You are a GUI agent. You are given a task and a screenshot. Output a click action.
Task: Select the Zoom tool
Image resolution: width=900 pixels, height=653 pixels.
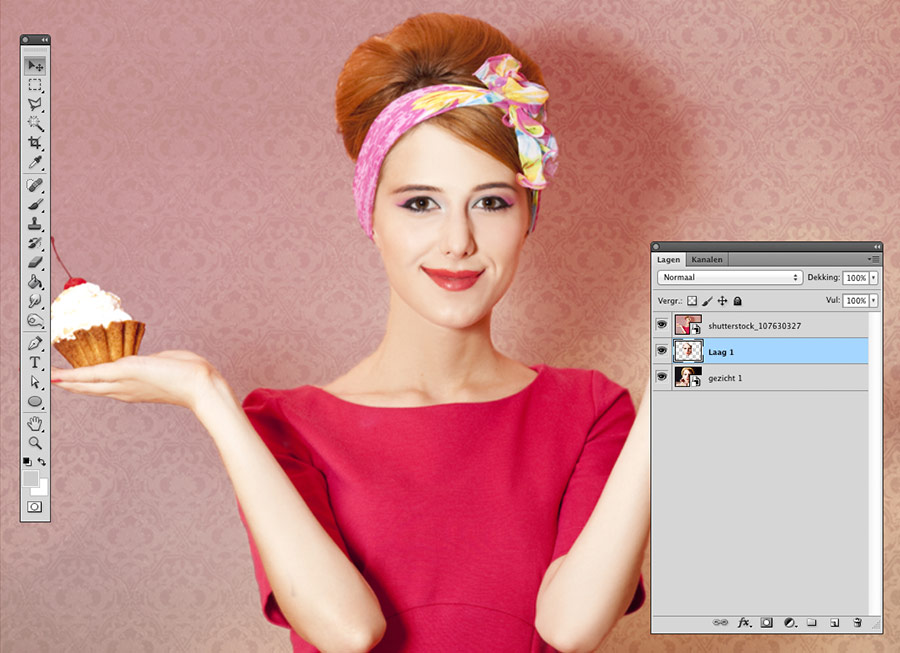[x=35, y=443]
